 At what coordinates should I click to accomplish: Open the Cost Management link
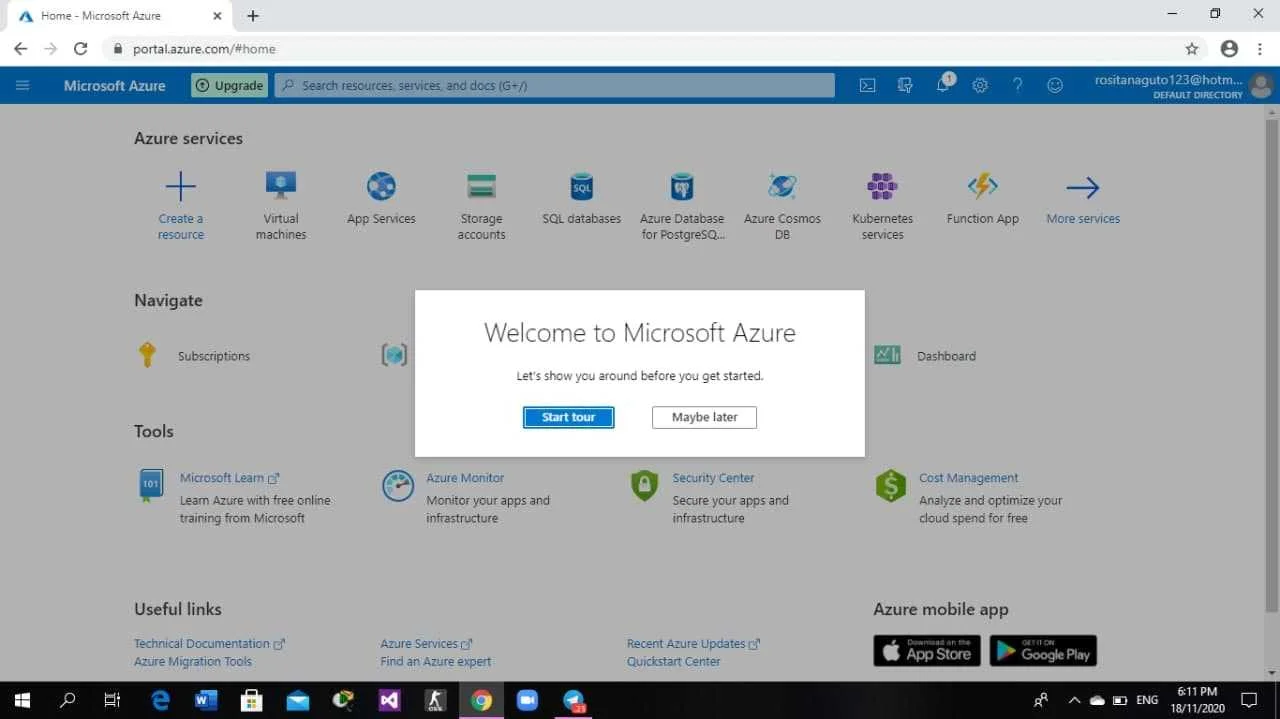[968, 478]
